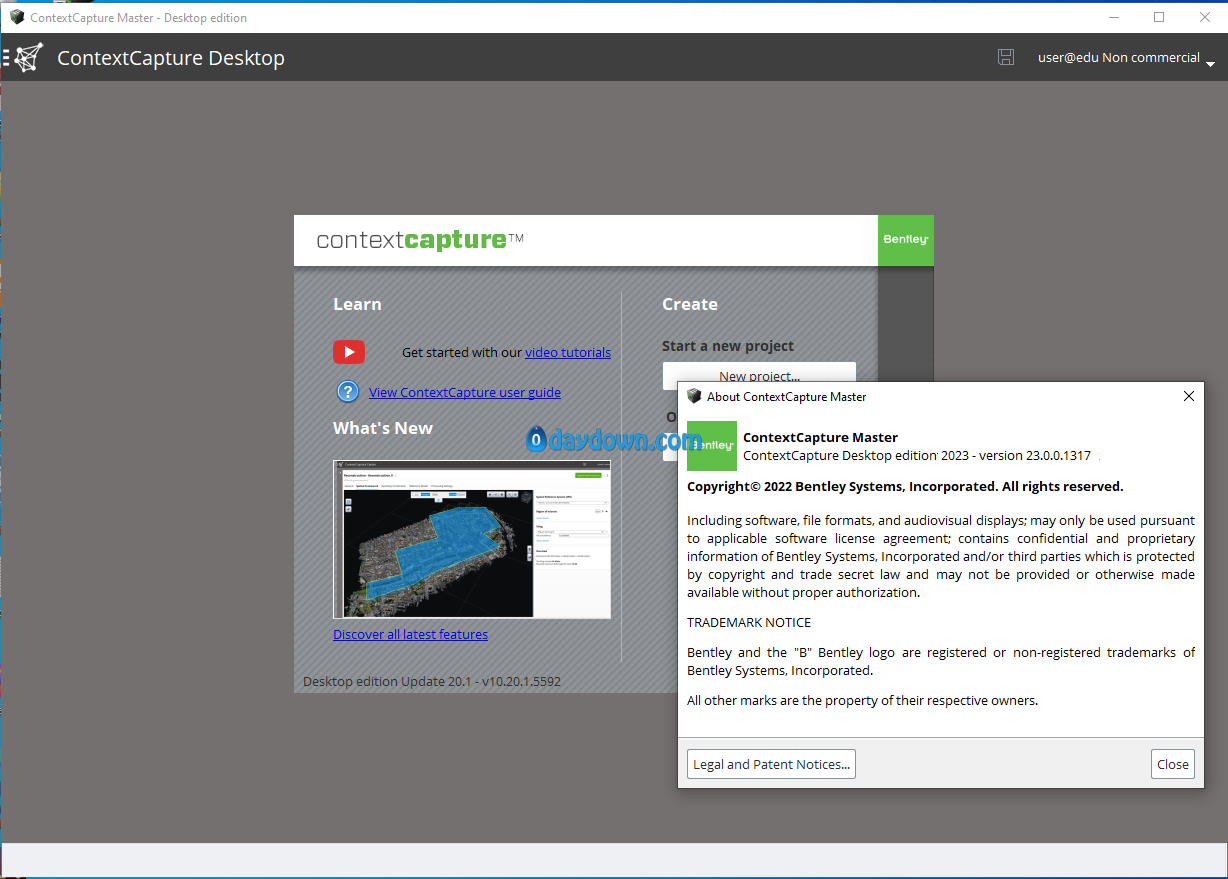Click the app icon in main window title bar
The width and height of the screenshot is (1228, 879).
click(17, 17)
